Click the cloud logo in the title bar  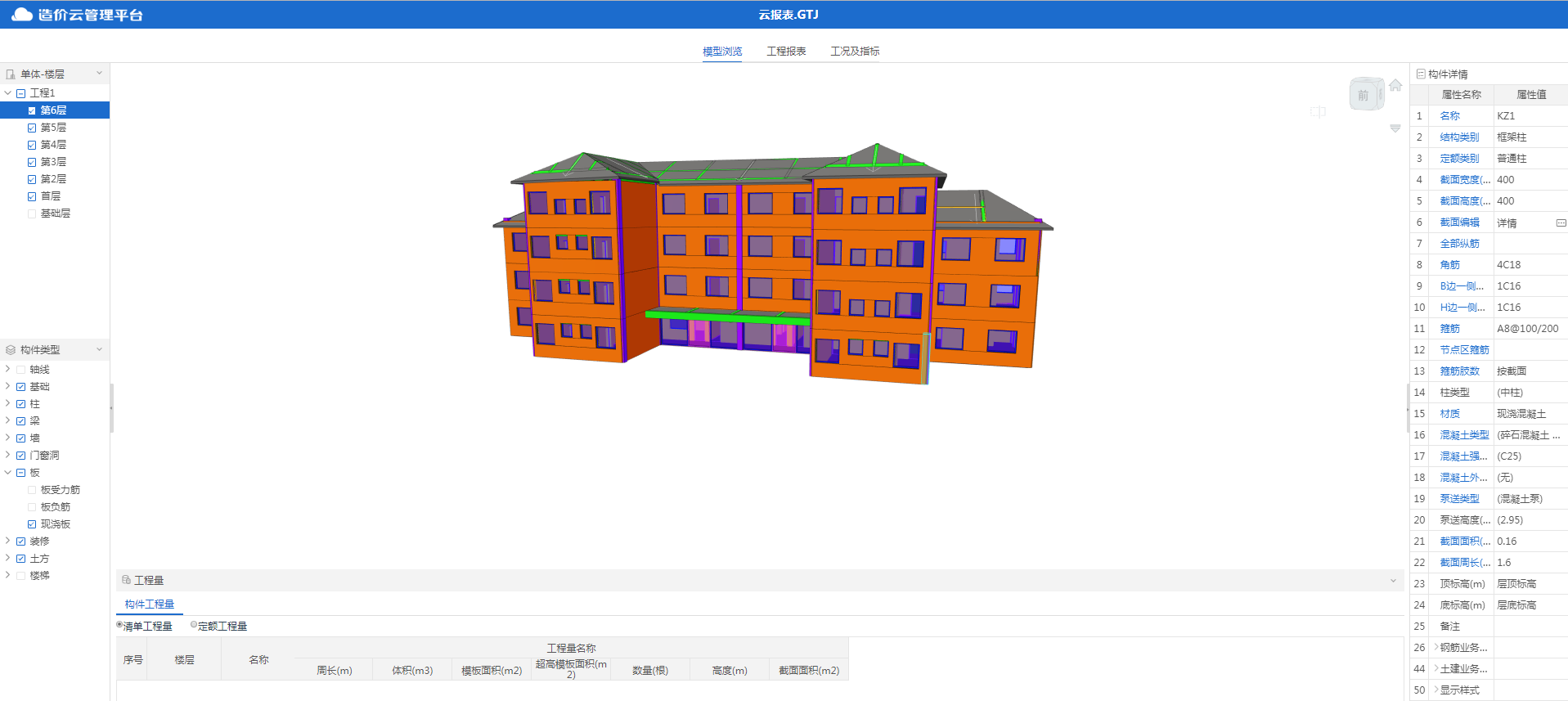pyautogui.click(x=22, y=15)
